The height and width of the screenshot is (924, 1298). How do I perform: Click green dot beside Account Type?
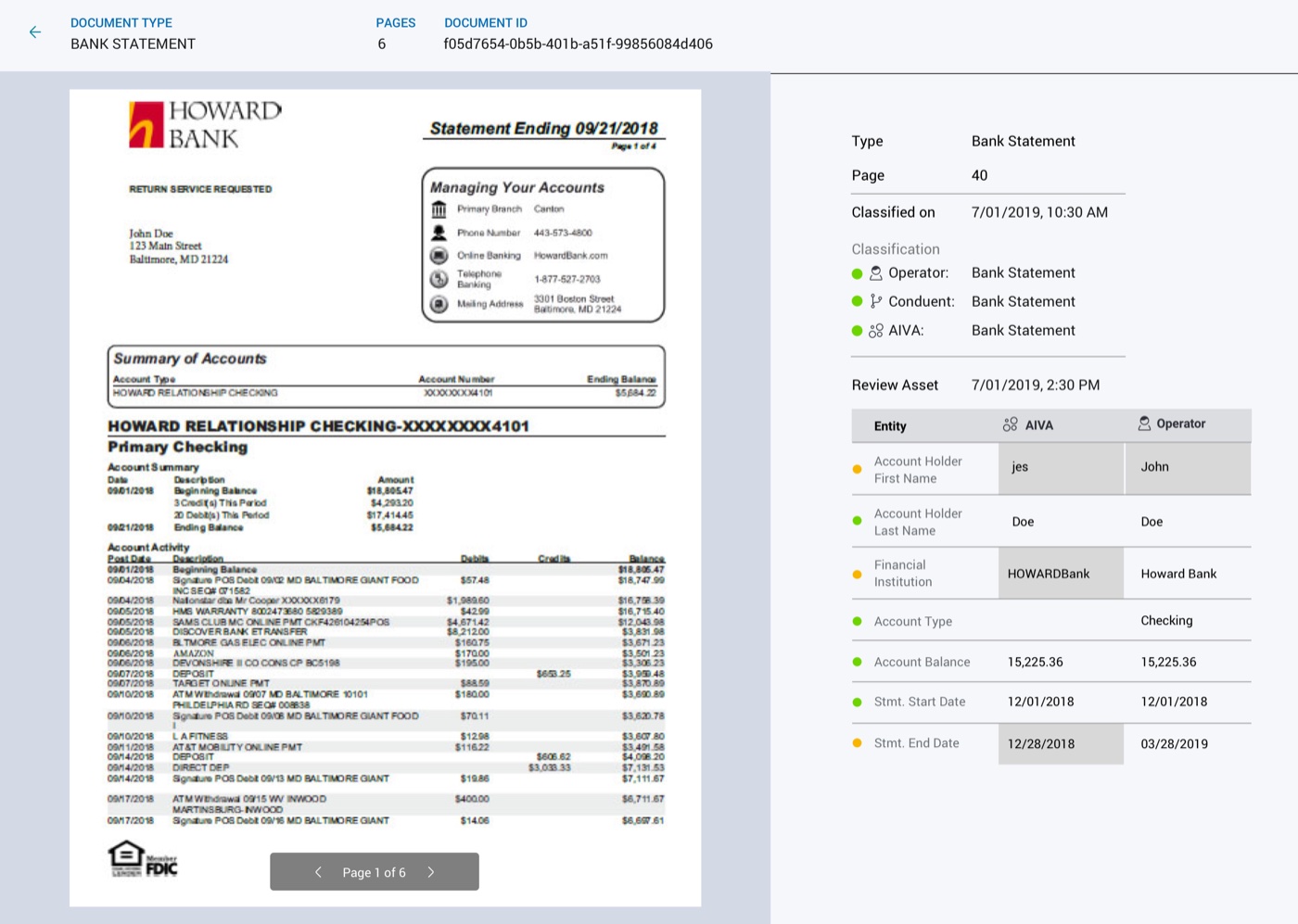pyautogui.click(x=858, y=621)
